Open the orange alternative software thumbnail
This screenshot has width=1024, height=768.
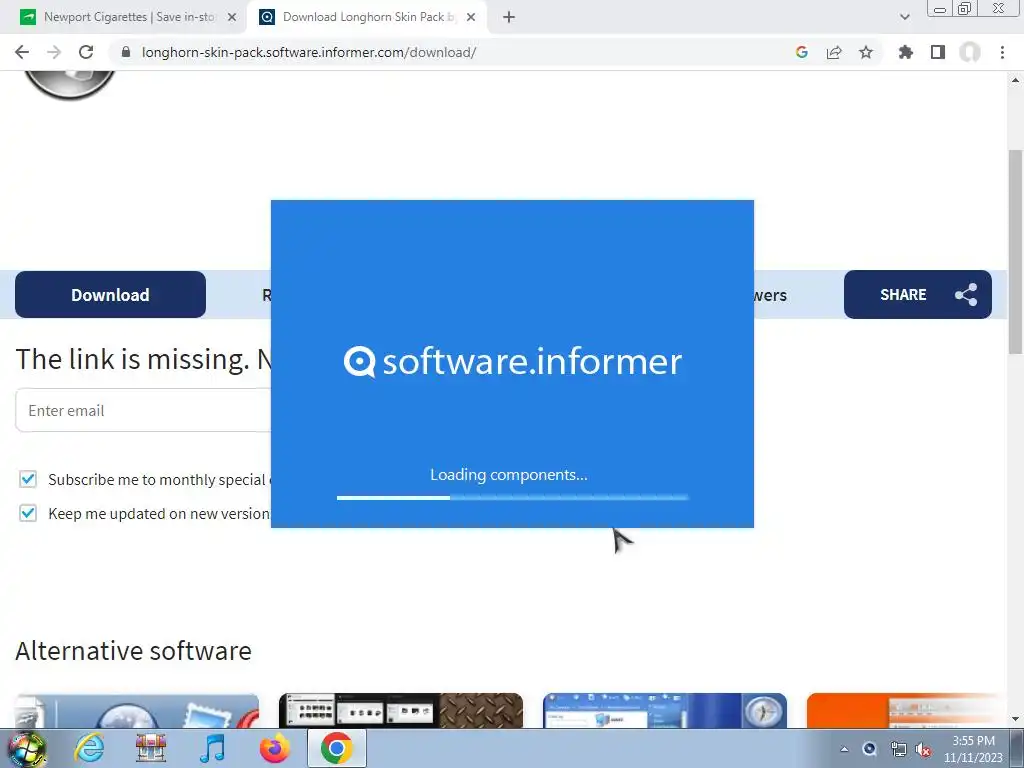pyautogui.click(x=906, y=711)
